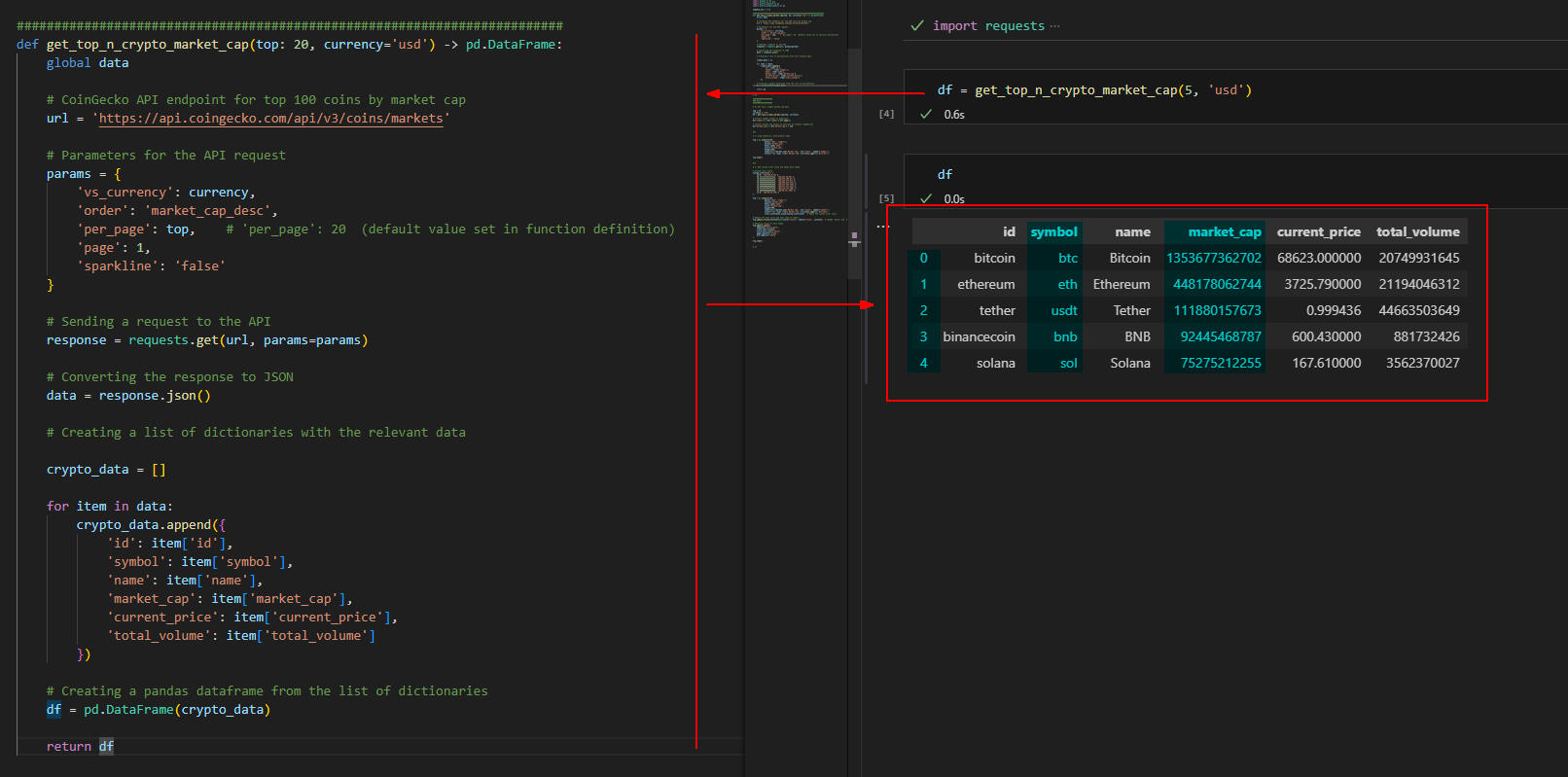Click the requests.get(url, params=params) line
This screenshot has width=1568, height=777.
pos(207,340)
